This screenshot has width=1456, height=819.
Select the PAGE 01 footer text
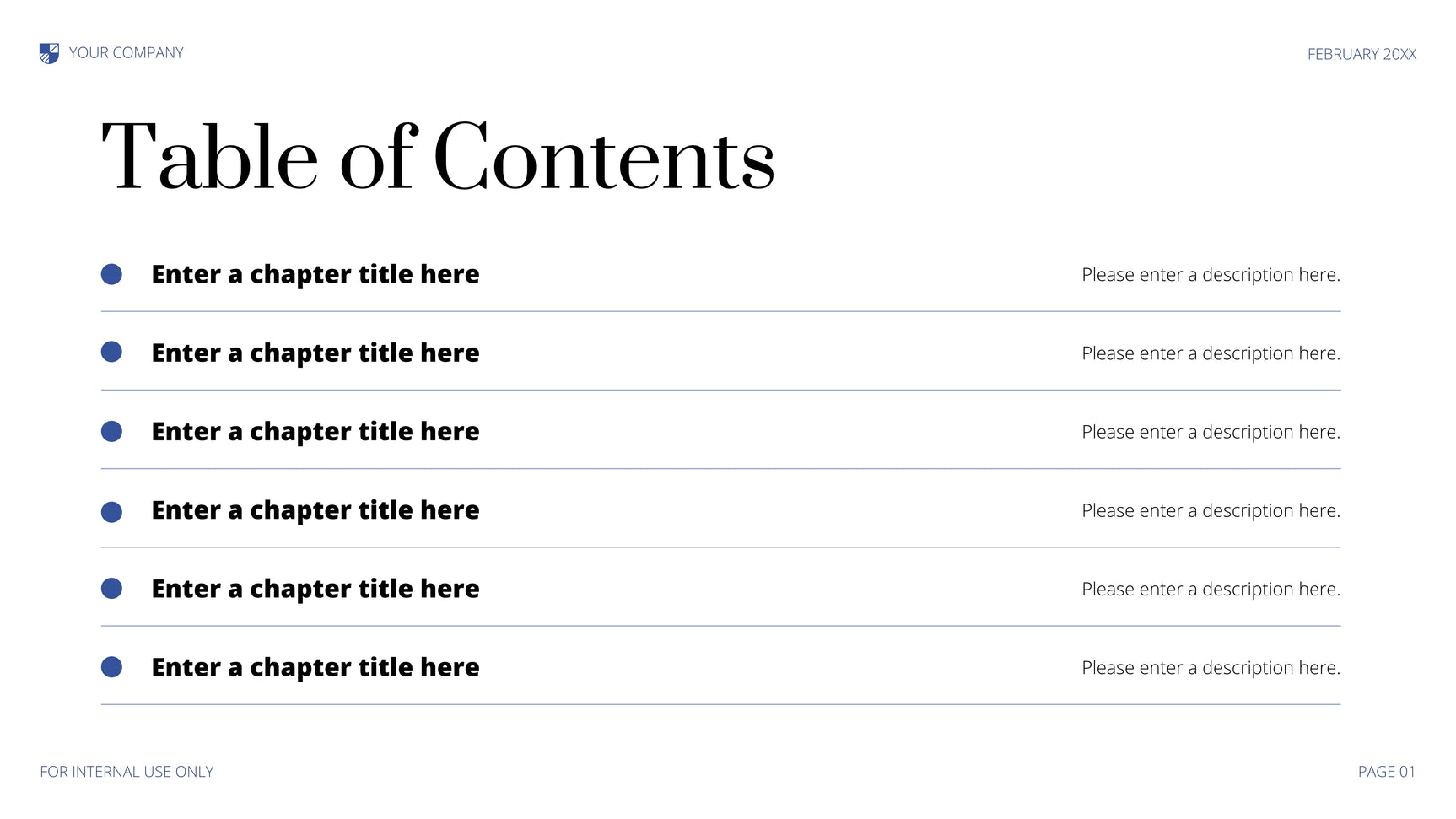pyautogui.click(x=1386, y=772)
